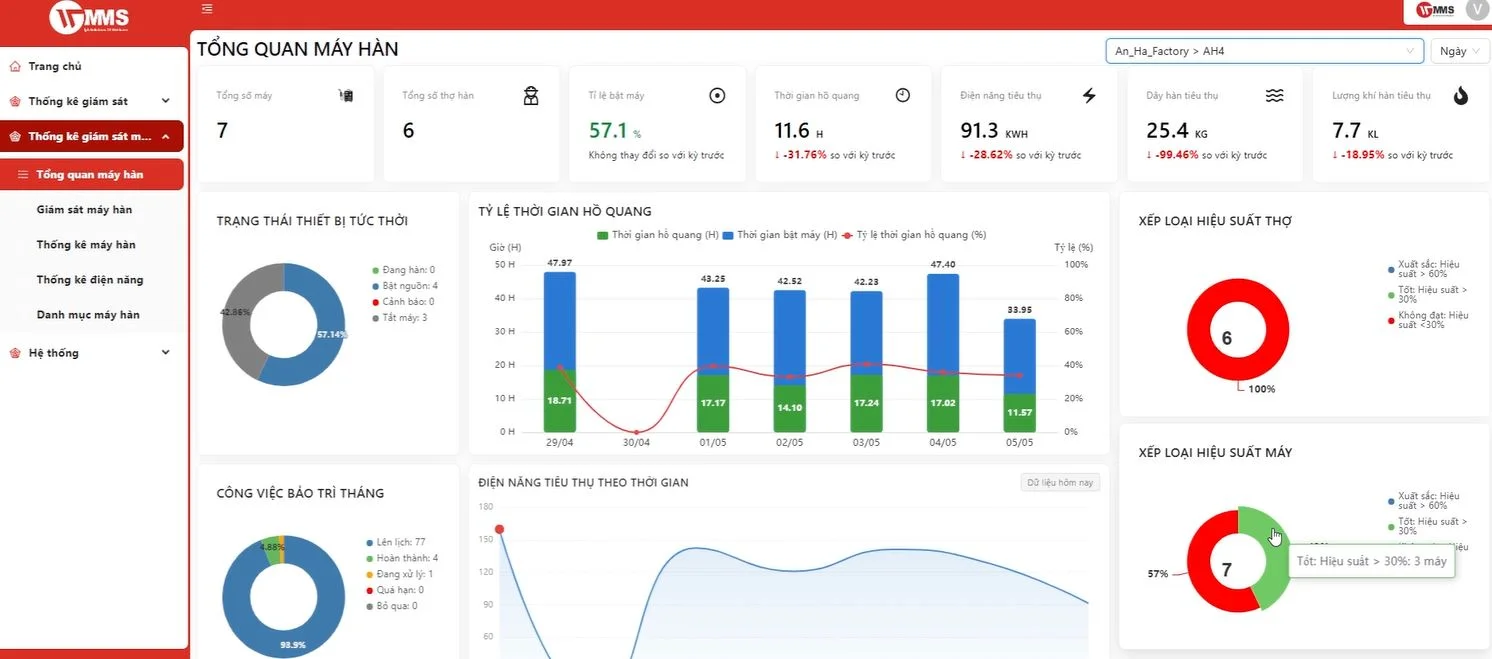The width and height of the screenshot is (1492, 659).
Task: Click the Dữ liệu hôm nay button
Action: click(x=1060, y=483)
